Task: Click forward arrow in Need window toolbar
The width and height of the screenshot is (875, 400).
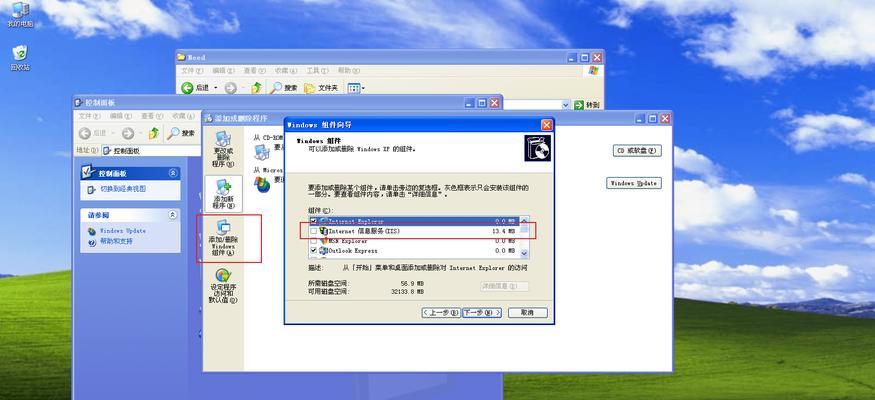Action: (x=230, y=88)
